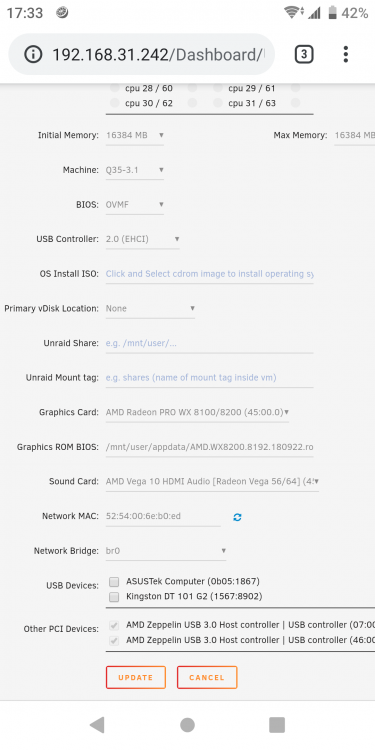Tap the Android home circle button
Viewport: 375px width, 750px height.
[188, 725]
